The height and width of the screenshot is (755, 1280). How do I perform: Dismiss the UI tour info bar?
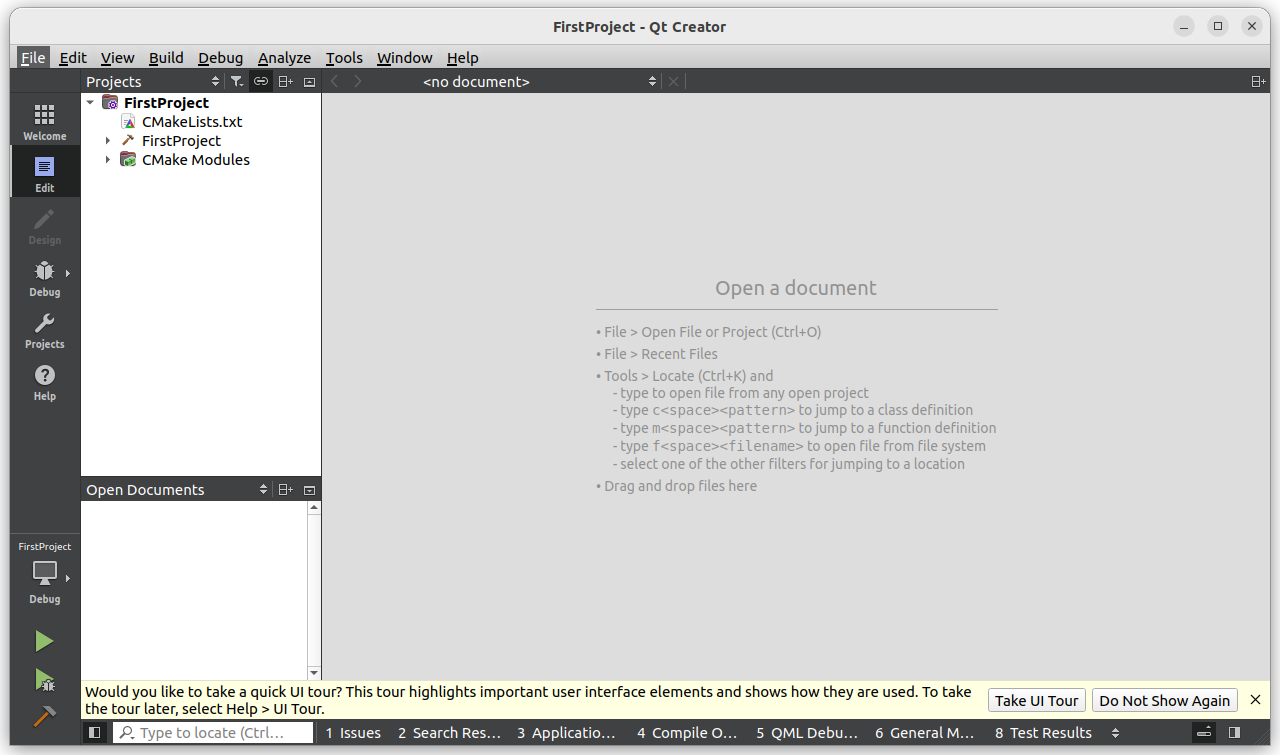click(1256, 700)
